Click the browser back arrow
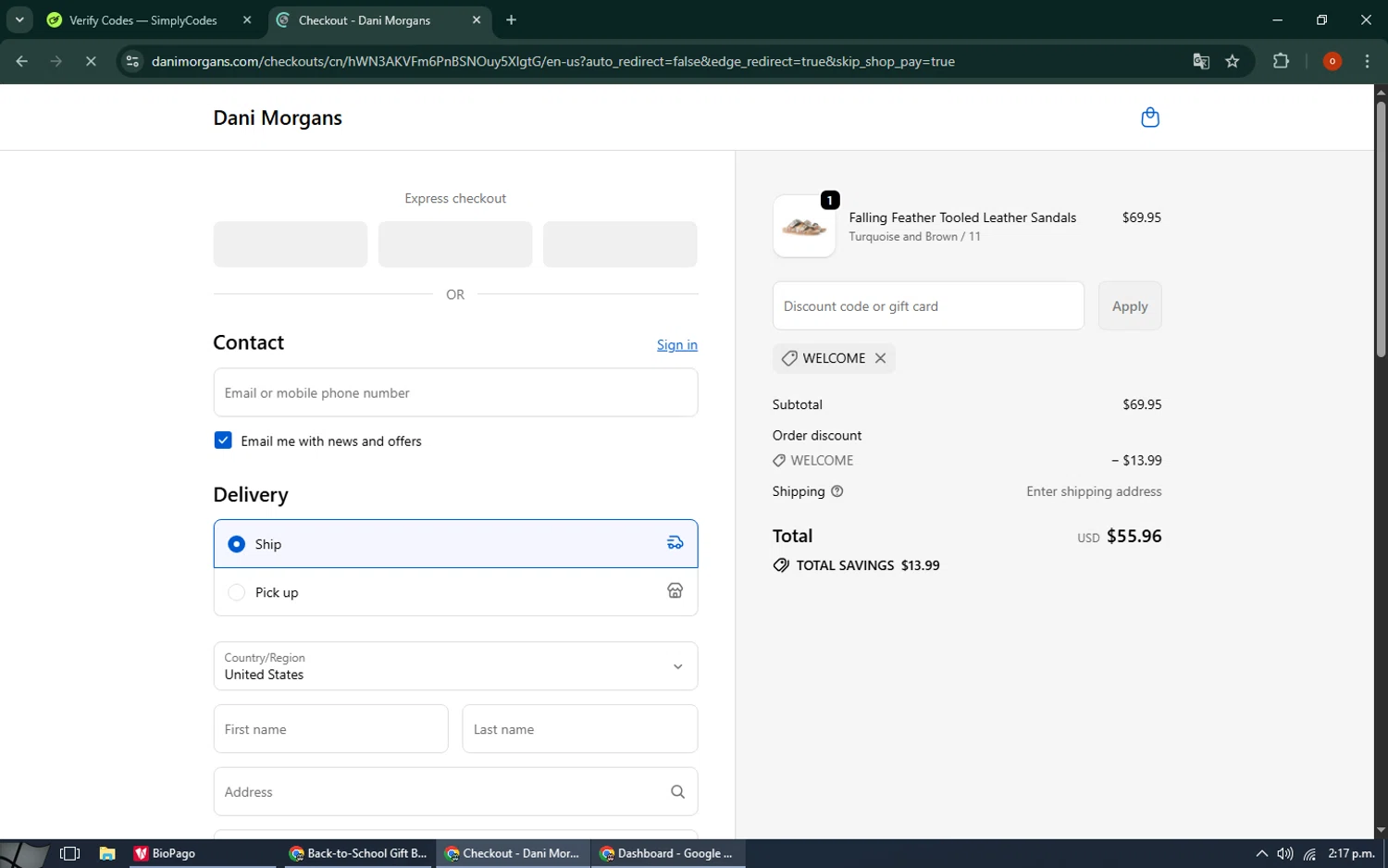 [x=21, y=61]
